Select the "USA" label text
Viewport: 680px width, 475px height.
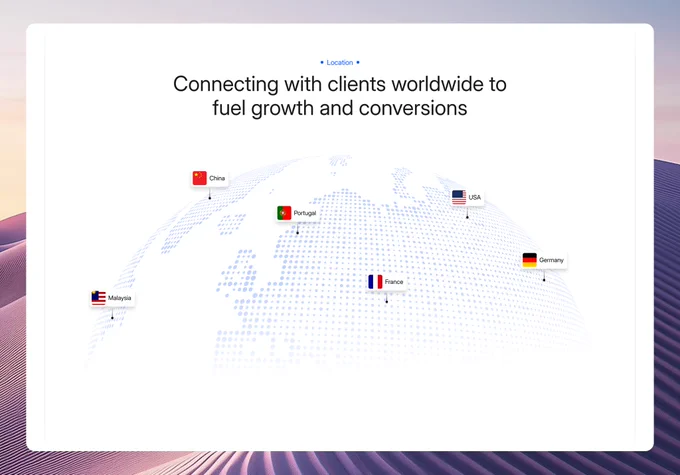(474, 197)
